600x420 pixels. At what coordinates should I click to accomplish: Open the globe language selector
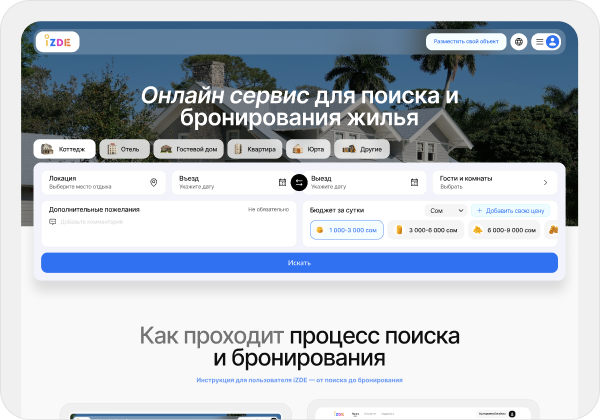[x=518, y=42]
